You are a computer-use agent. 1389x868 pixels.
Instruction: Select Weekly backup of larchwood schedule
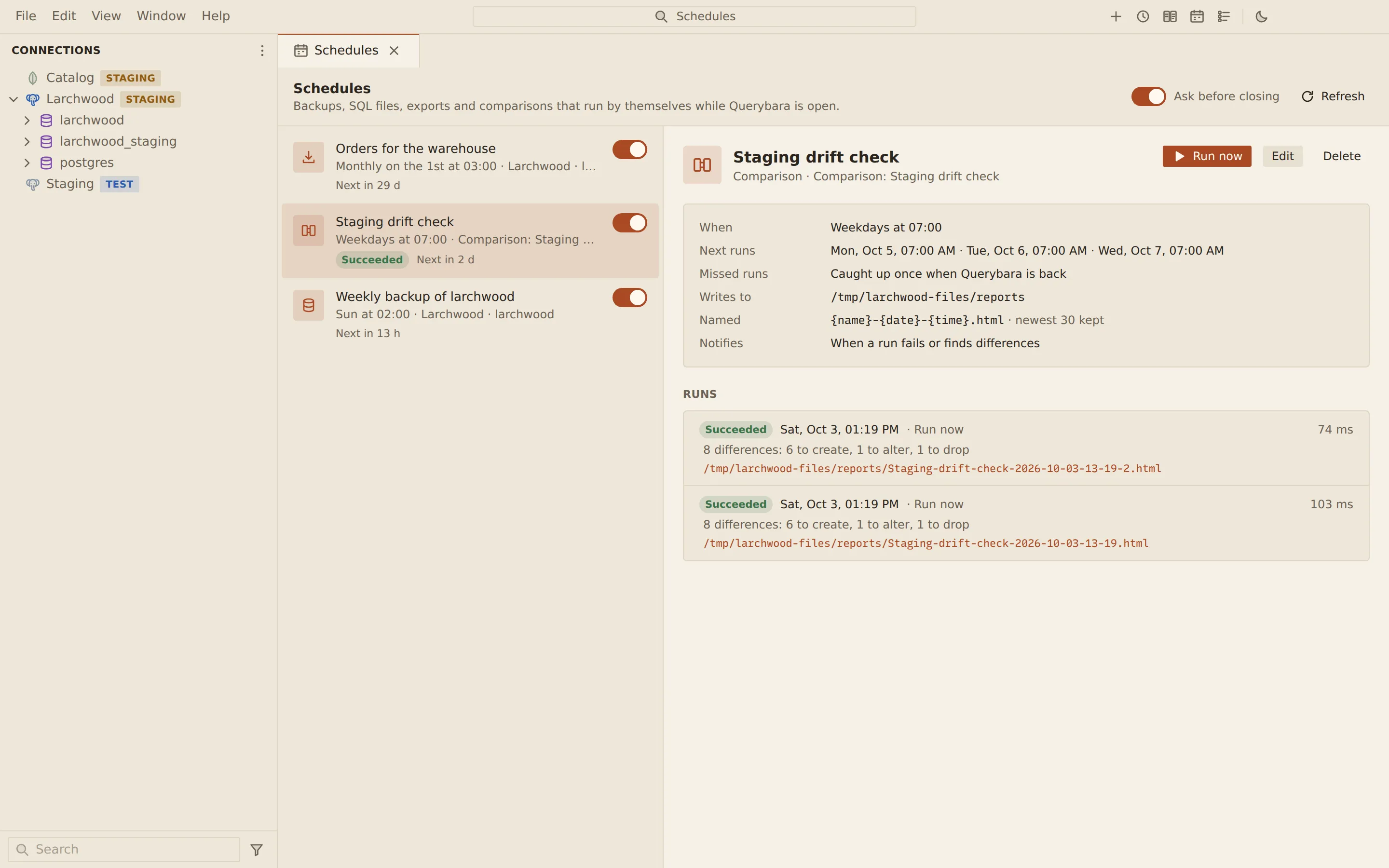click(470, 314)
